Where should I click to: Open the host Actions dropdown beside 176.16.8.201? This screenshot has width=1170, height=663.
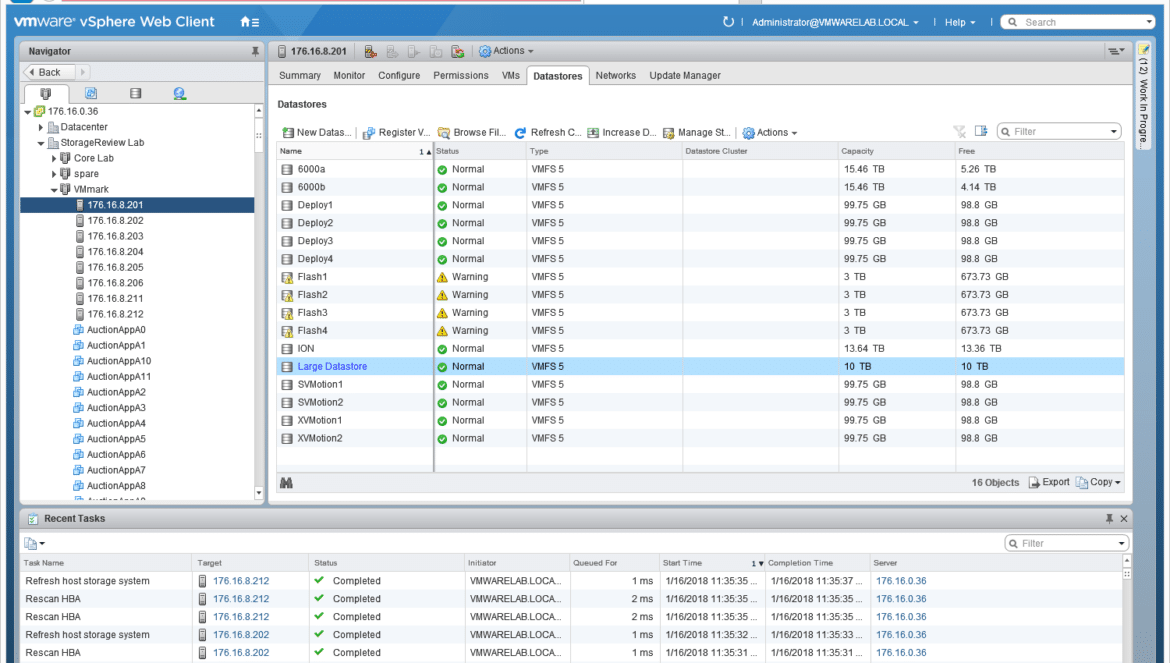click(x=507, y=51)
